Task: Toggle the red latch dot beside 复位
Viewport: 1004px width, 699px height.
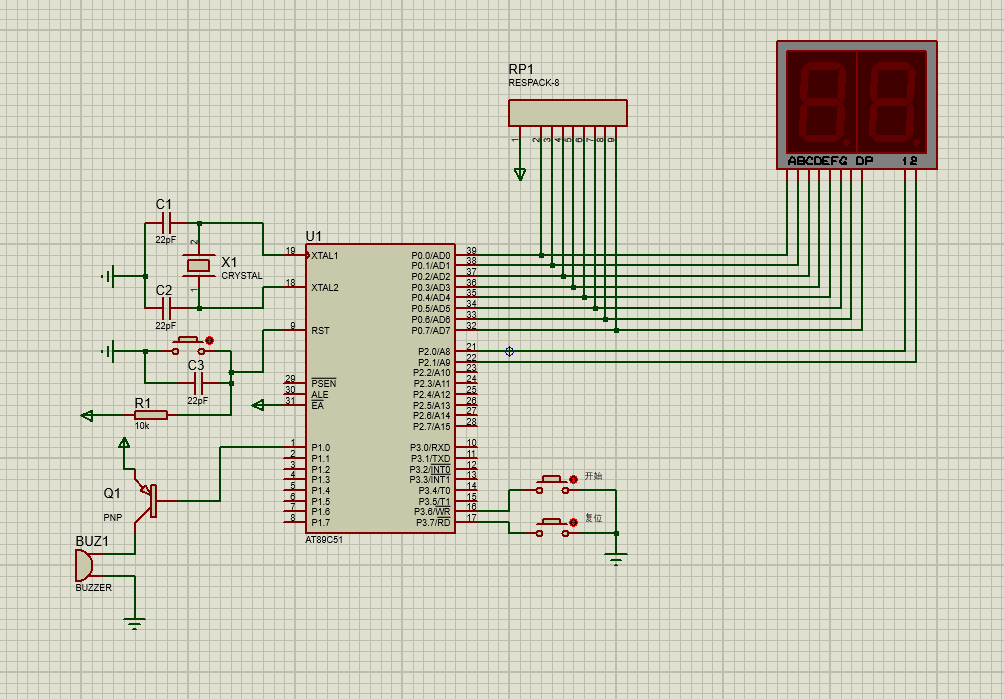Action: pyautogui.click(x=573, y=522)
